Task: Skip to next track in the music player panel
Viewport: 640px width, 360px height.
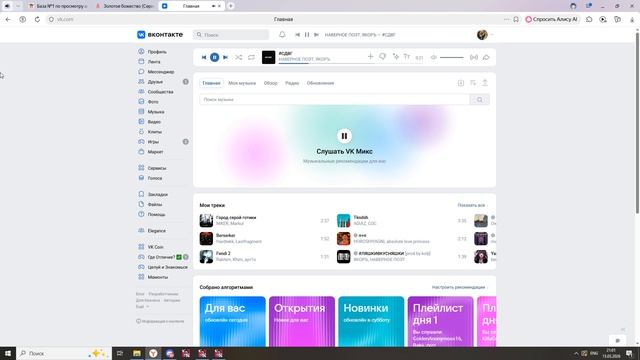Action: (x=225, y=58)
